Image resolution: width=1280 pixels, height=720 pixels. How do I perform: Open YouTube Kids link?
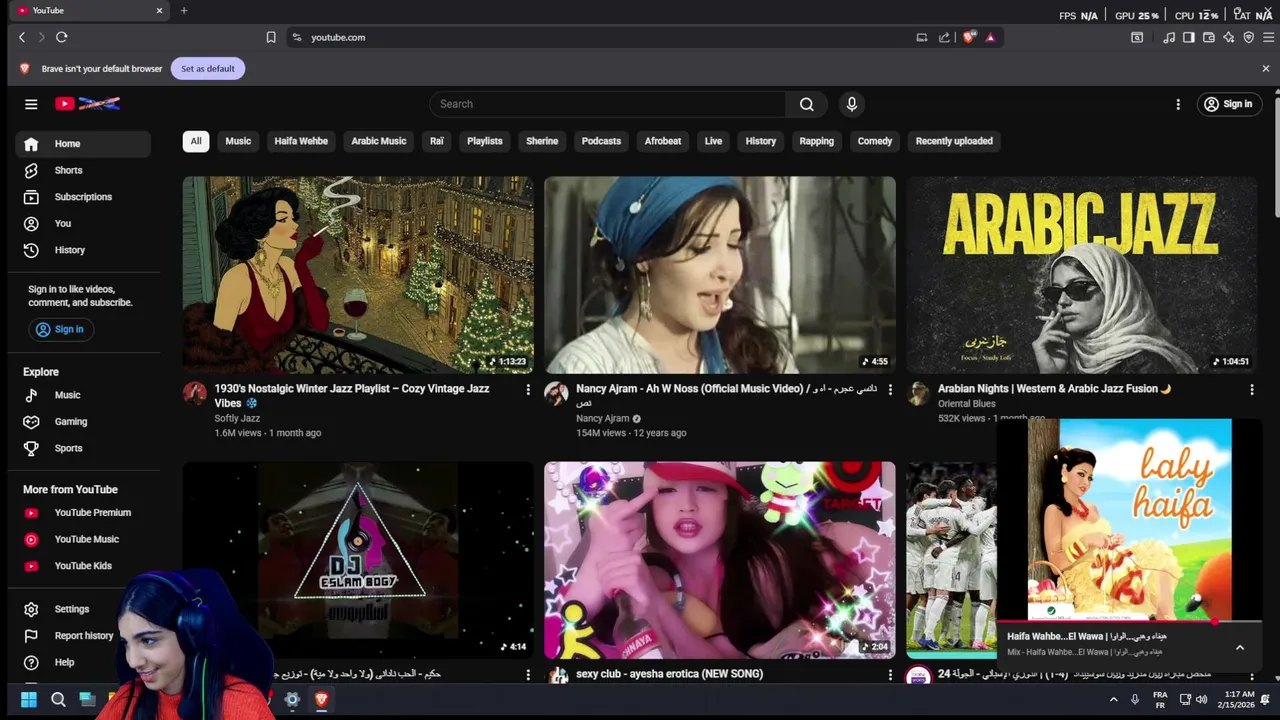pos(83,566)
